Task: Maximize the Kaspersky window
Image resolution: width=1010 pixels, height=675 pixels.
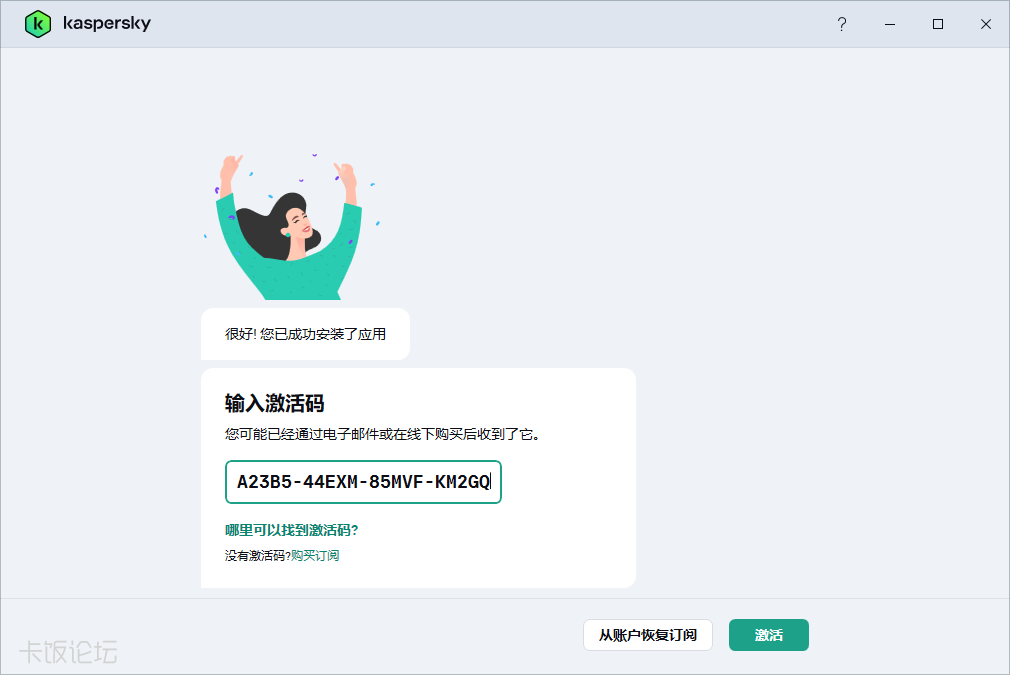Action: pyautogui.click(x=938, y=24)
